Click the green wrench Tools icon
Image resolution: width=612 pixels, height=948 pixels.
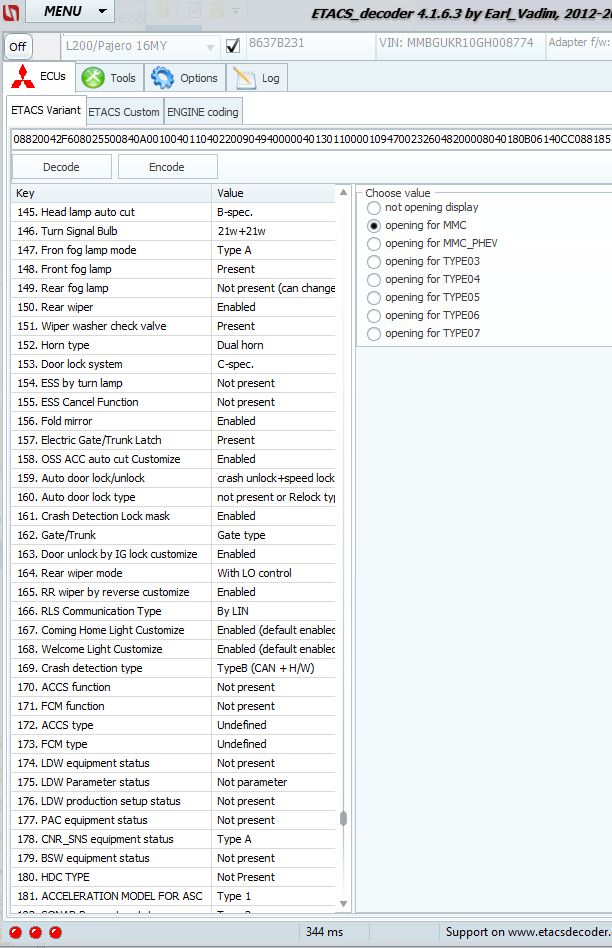click(93, 77)
